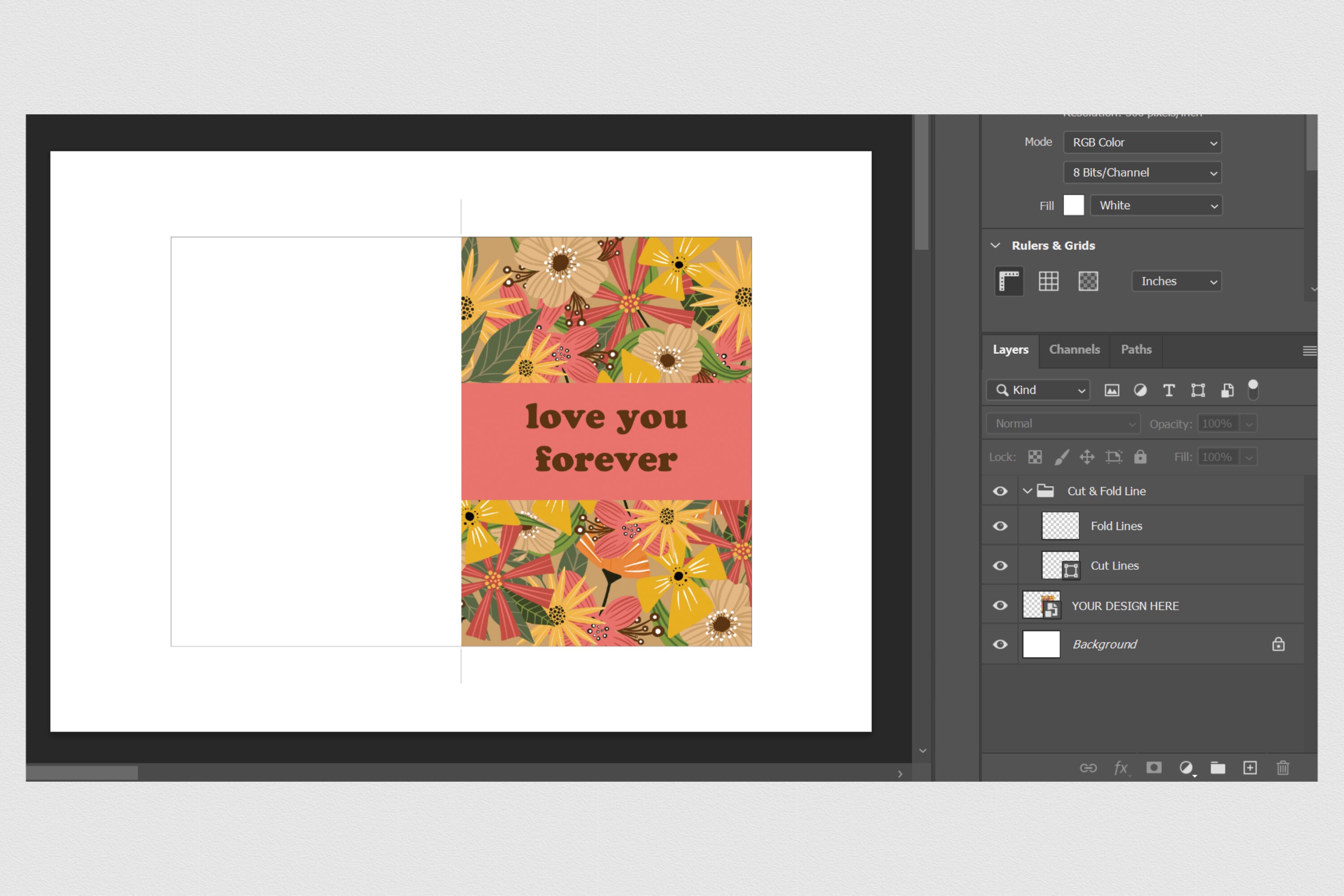The height and width of the screenshot is (896, 1344).
Task: Click the fx layer styles icon
Action: [1120, 768]
